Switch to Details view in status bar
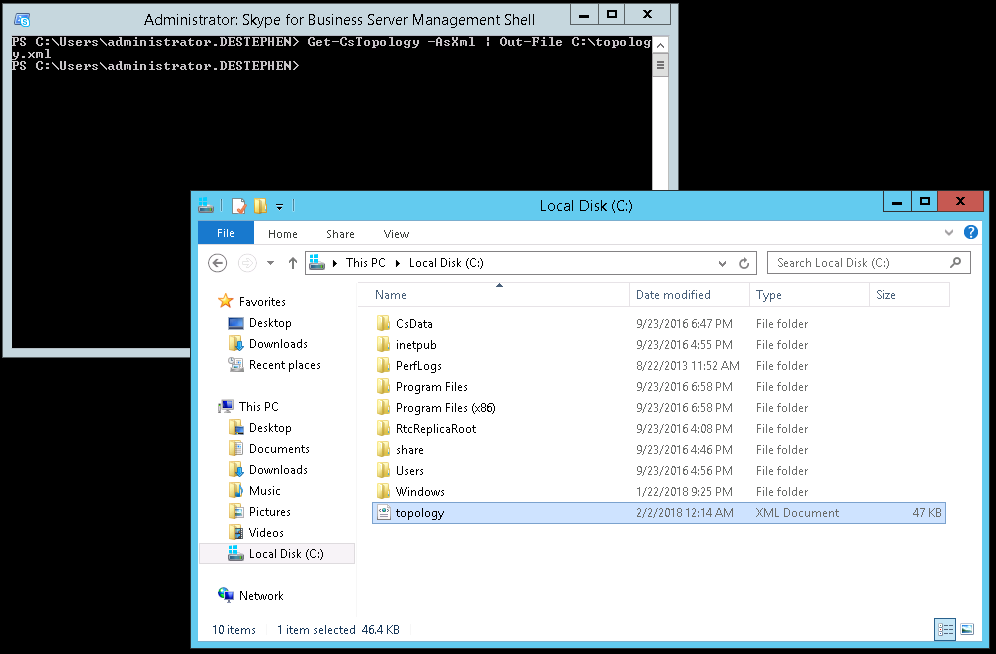996x654 pixels. pyautogui.click(x=945, y=629)
